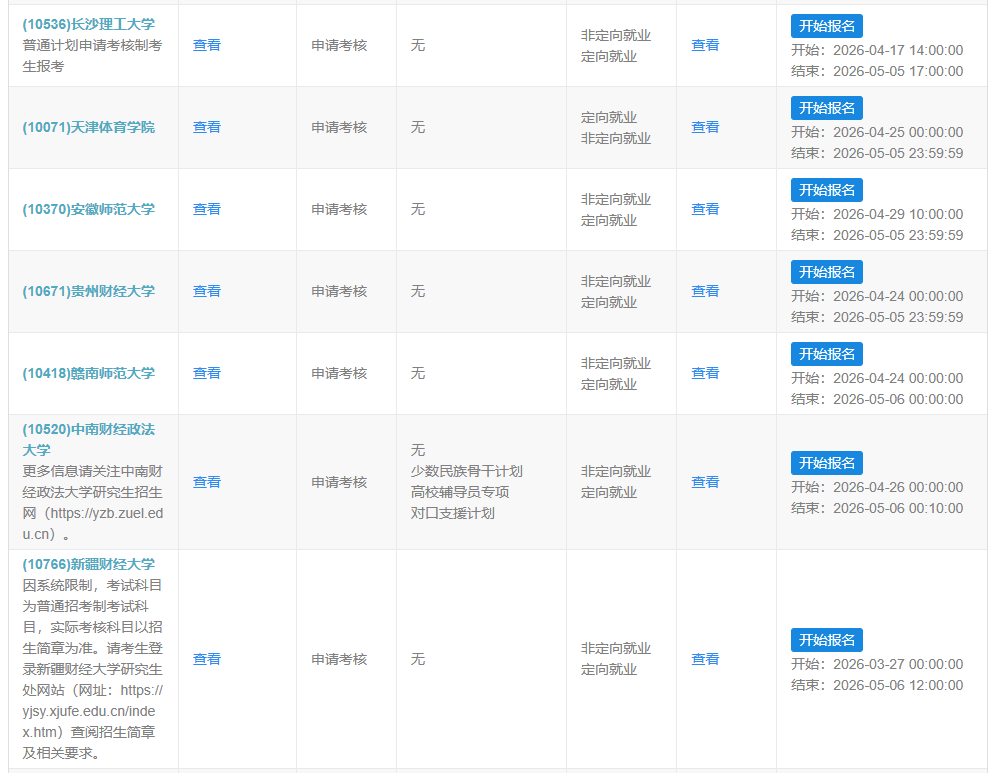Click end time 2026-05-06 00:10:00
996x773 pixels.
pos(898,508)
